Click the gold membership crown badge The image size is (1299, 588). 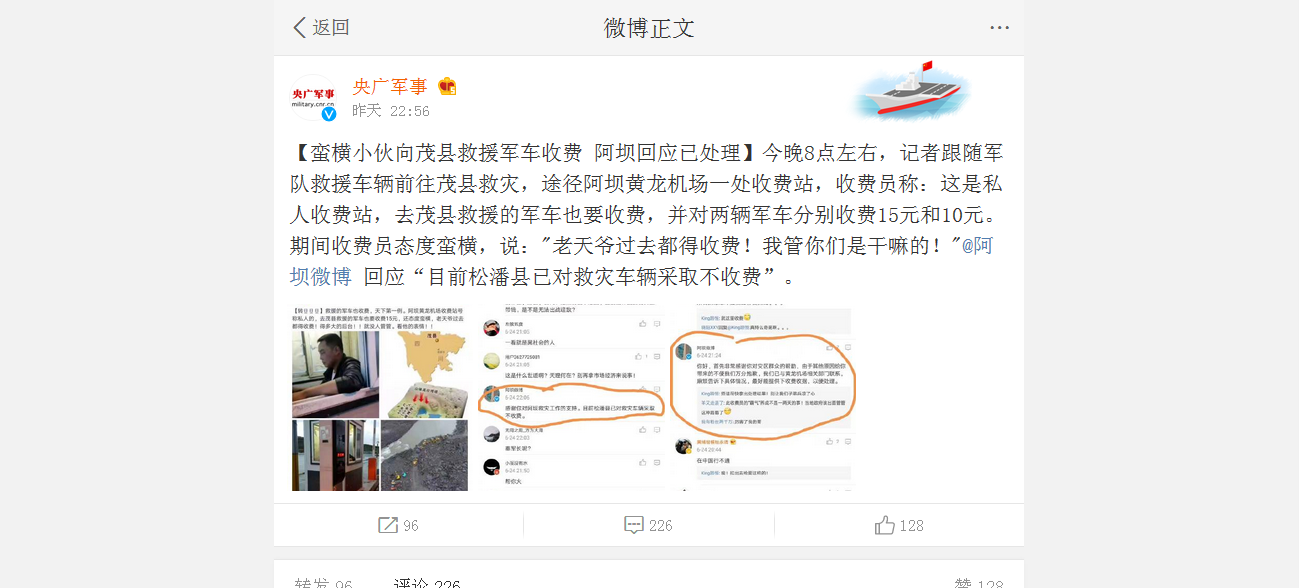[447, 87]
